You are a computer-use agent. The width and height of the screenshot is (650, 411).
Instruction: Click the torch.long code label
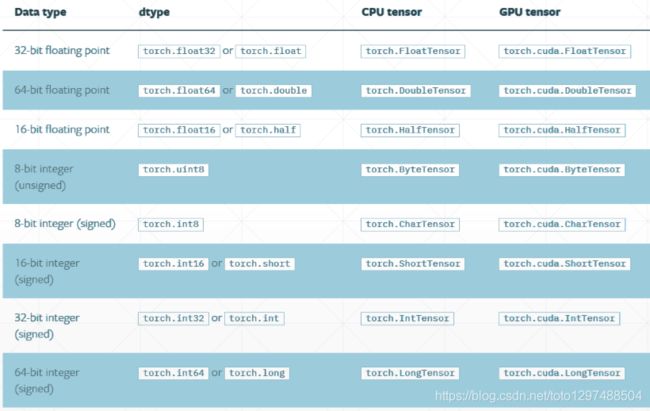coord(257,373)
